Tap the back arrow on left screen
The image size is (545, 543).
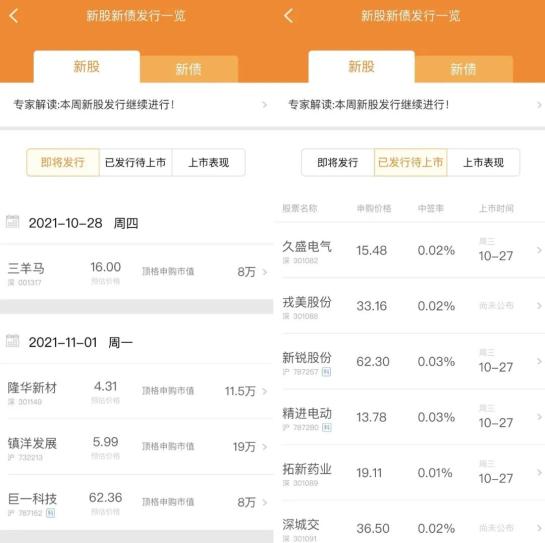pos(14,16)
